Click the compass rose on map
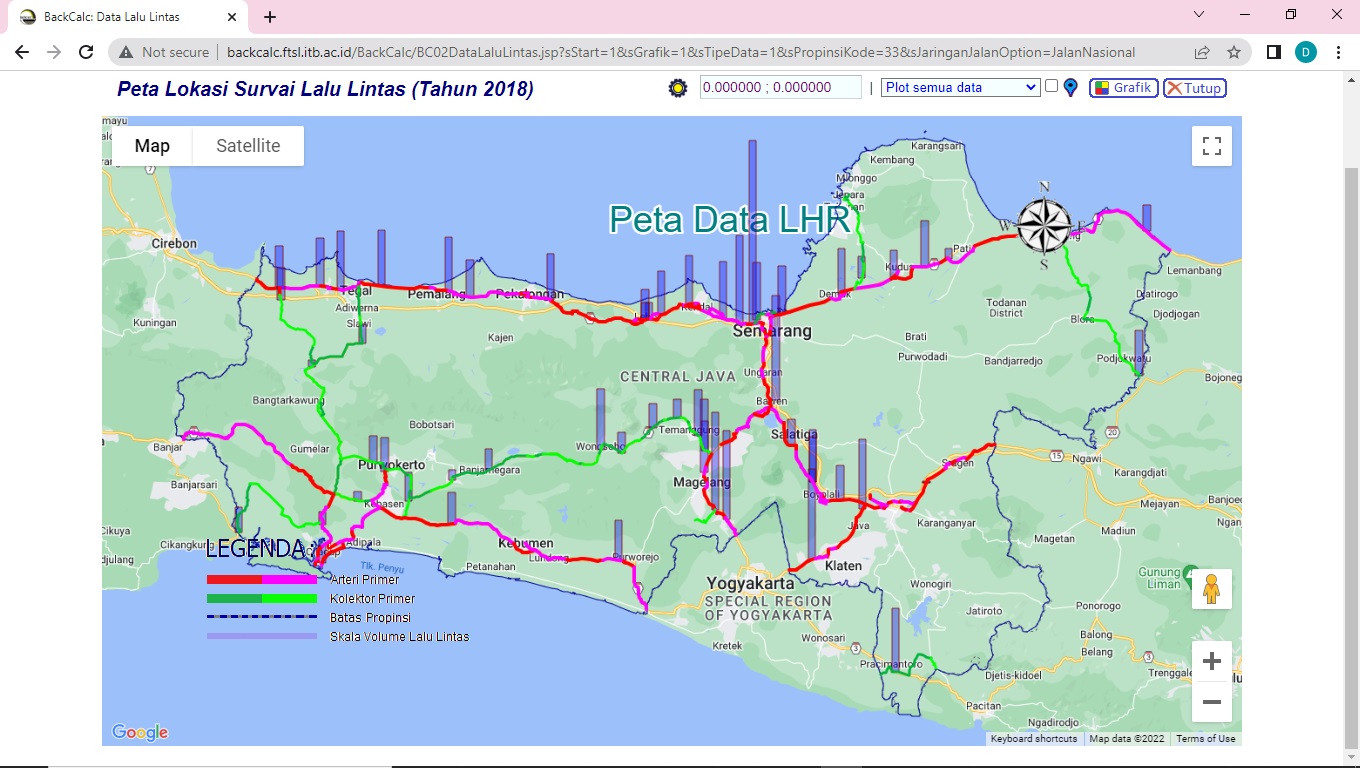Image resolution: width=1360 pixels, height=768 pixels. 1044,225
